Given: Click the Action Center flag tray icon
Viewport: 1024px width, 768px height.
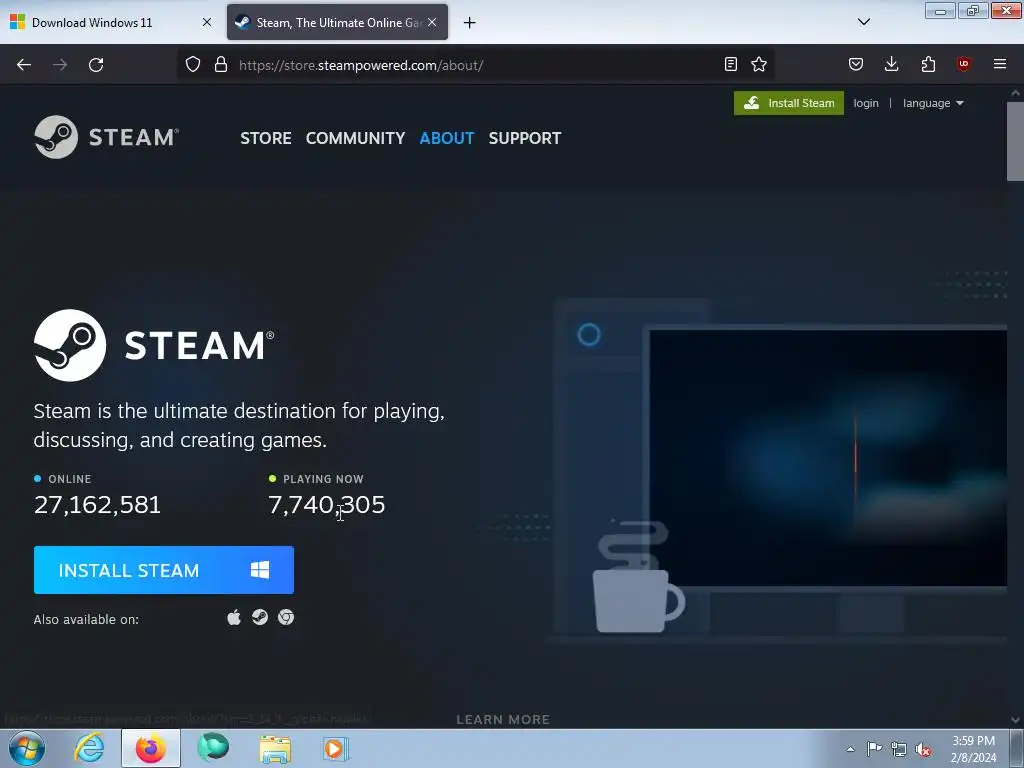Looking at the screenshot, I should pyautogui.click(x=874, y=748).
